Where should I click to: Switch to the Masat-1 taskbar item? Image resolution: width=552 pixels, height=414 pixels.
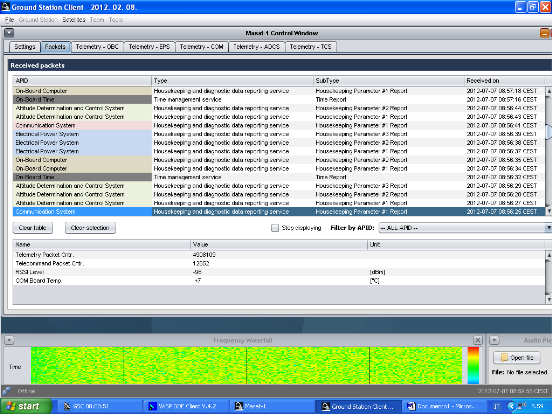coord(272,406)
